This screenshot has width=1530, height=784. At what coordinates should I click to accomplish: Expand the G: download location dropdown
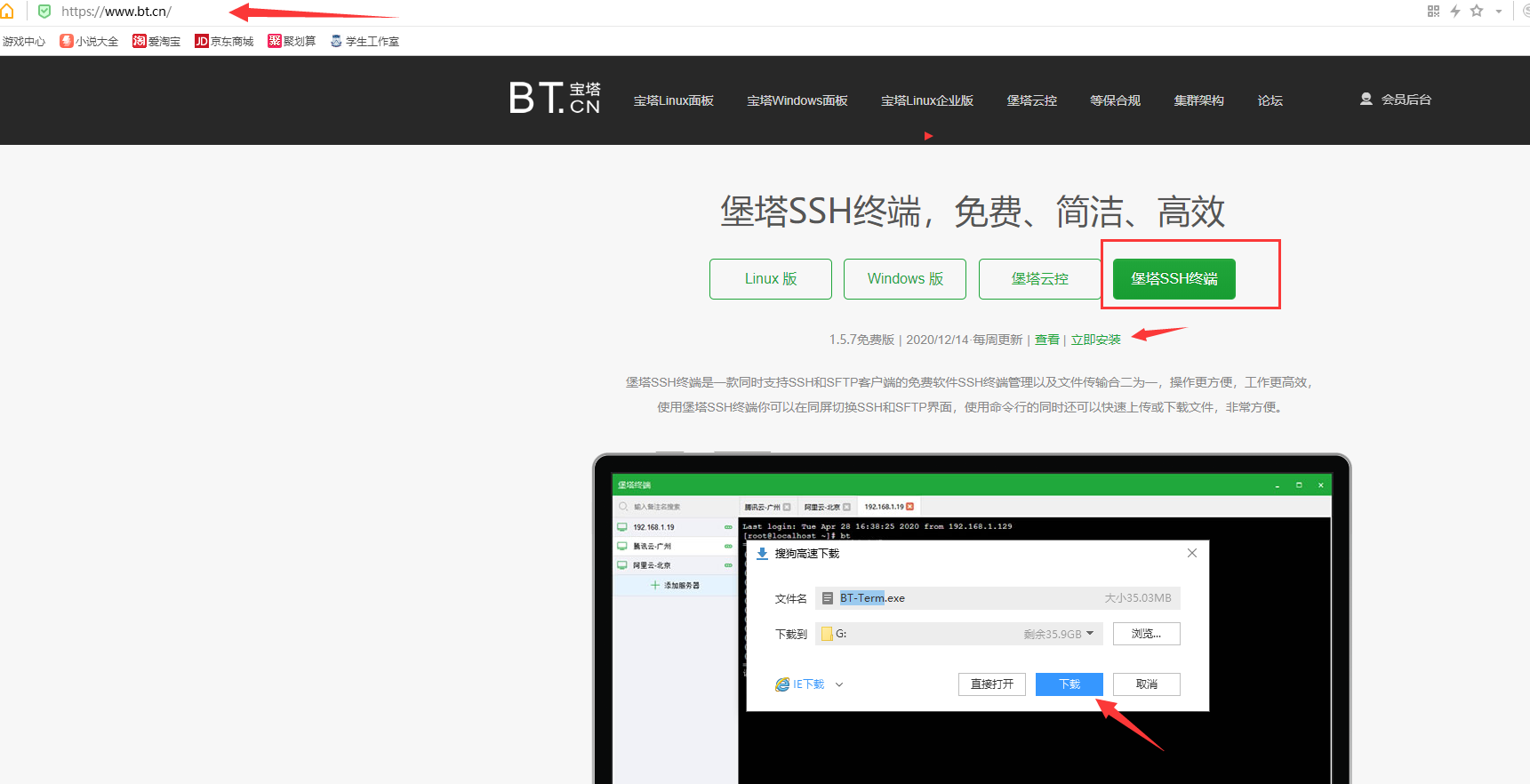pyautogui.click(x=1090, y=634)
